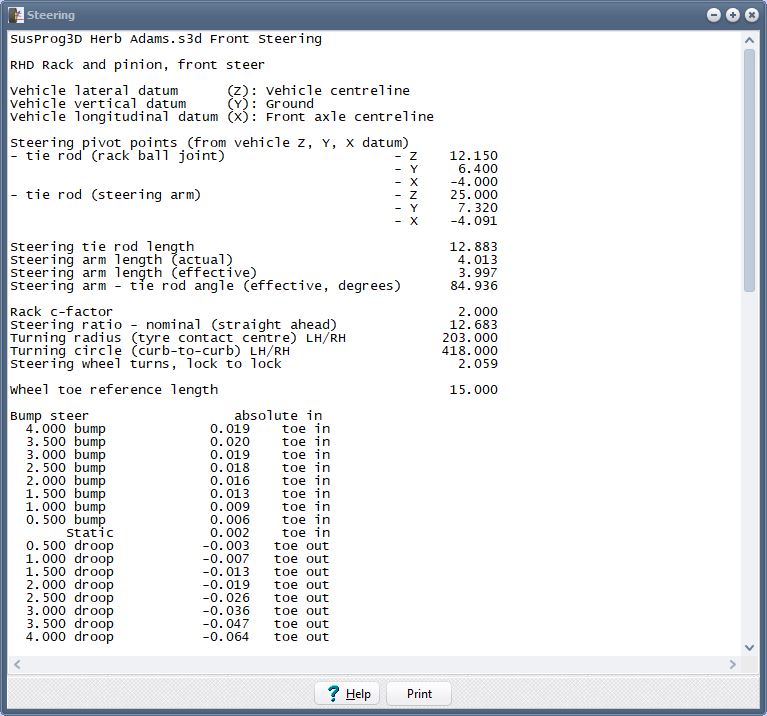Click the horizontal scrollbar right arrow
Image resolution: width=767 pixels, height=716 pixels.
(x=733, y=664)
